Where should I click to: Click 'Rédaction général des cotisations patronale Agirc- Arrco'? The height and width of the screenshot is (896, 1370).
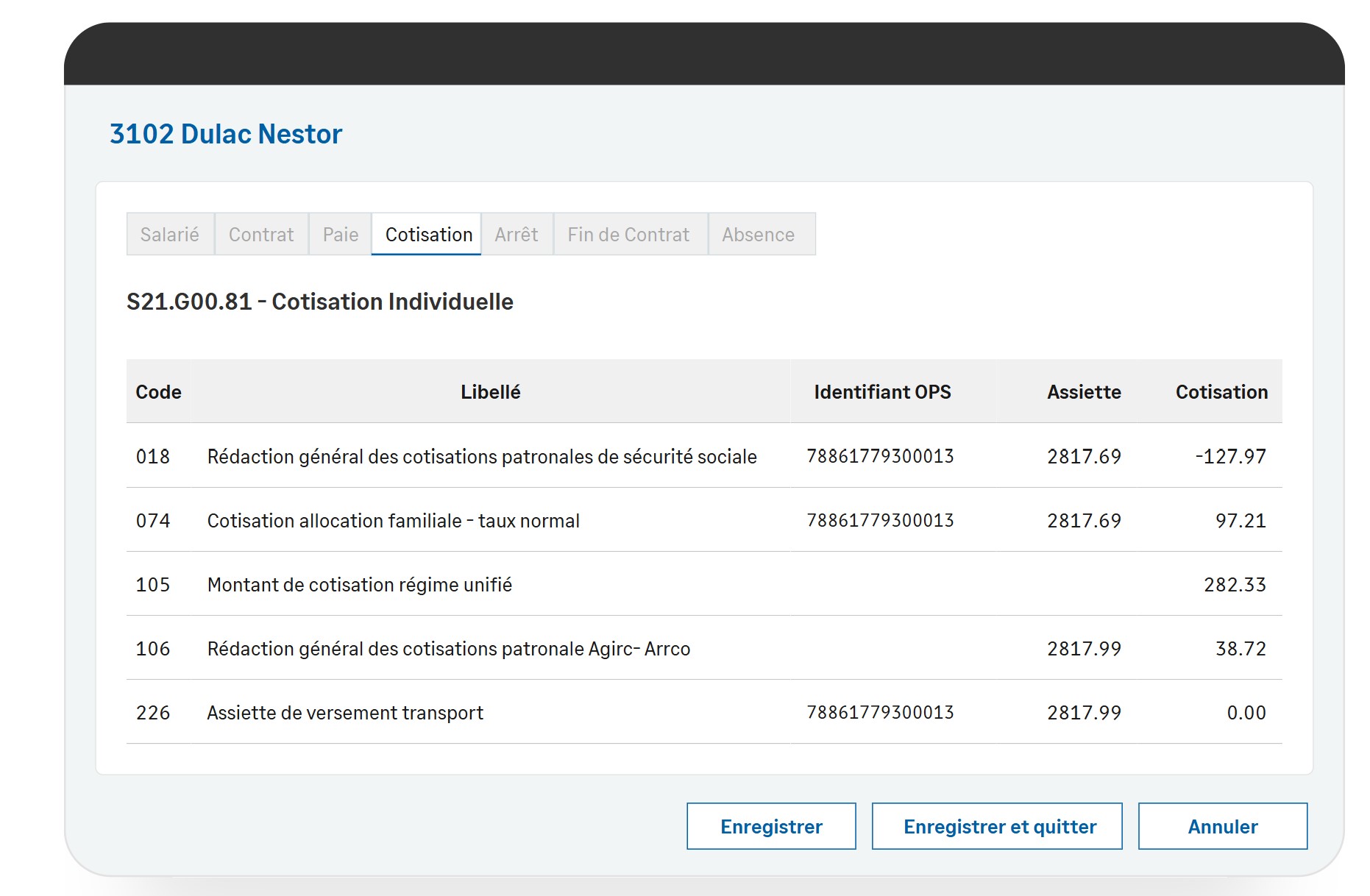point(449,649)
